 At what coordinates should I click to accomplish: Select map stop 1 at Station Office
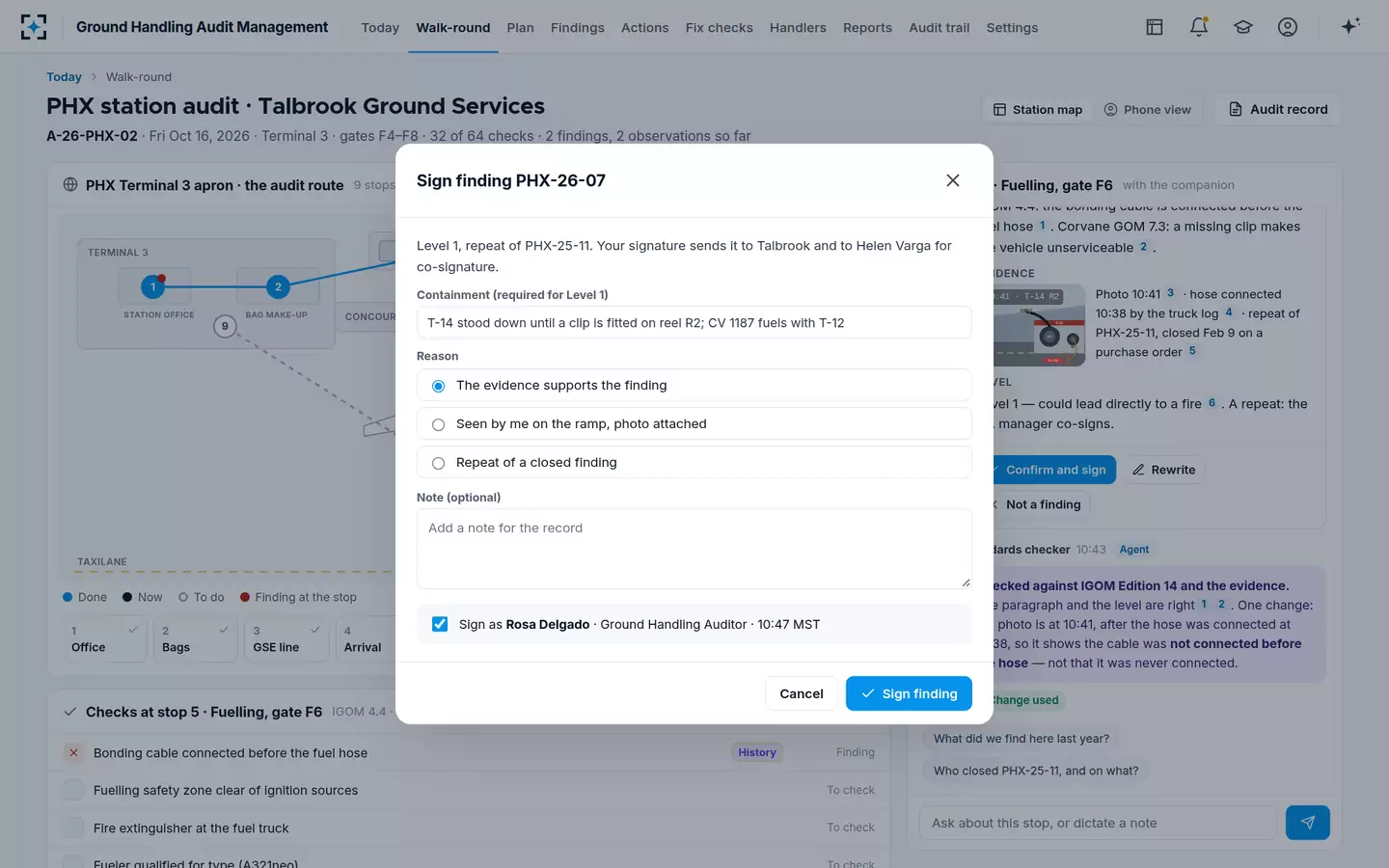click(x=152, y=286)
